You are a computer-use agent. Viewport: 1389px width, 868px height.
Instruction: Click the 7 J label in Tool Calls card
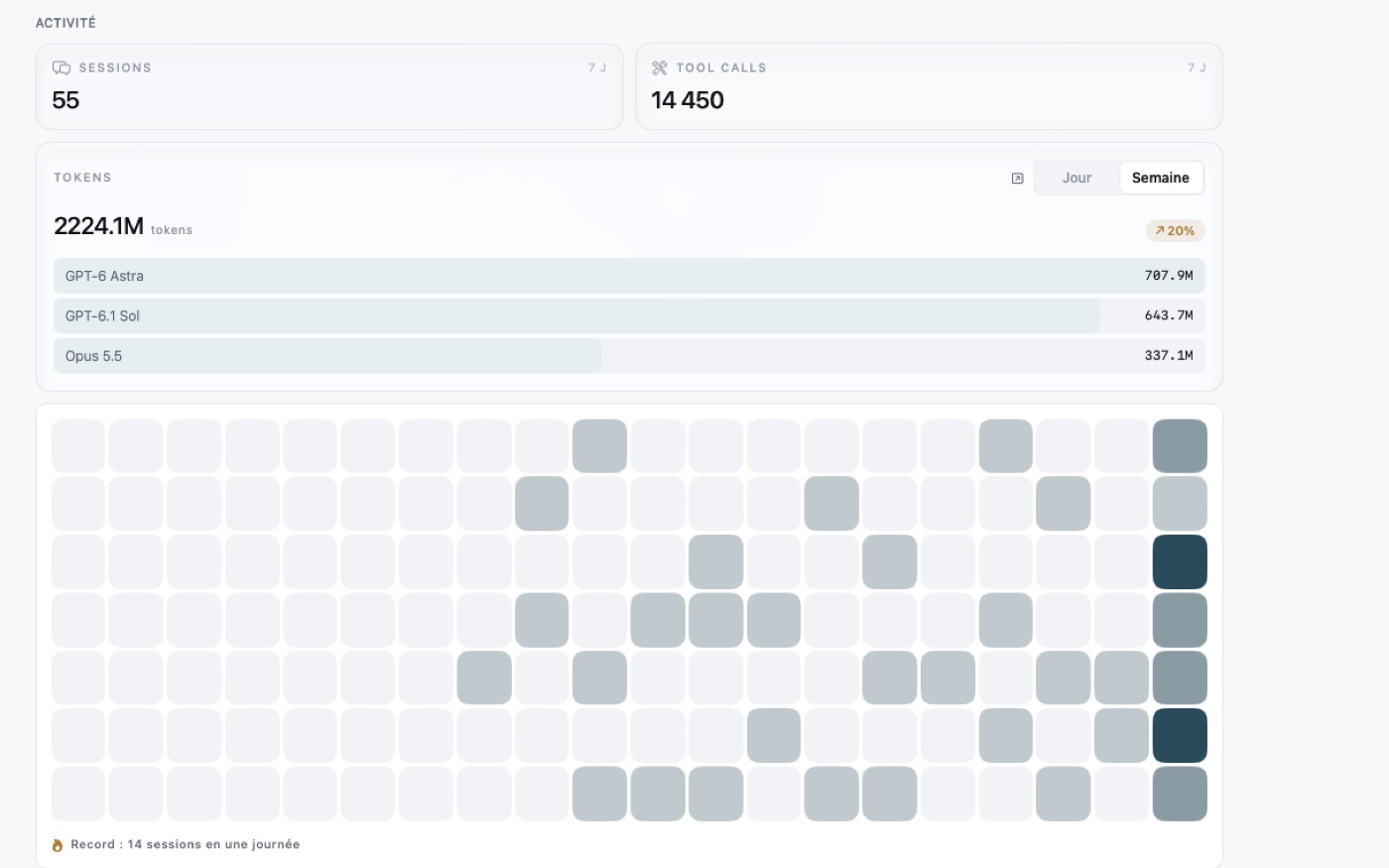click(1197, 67)
